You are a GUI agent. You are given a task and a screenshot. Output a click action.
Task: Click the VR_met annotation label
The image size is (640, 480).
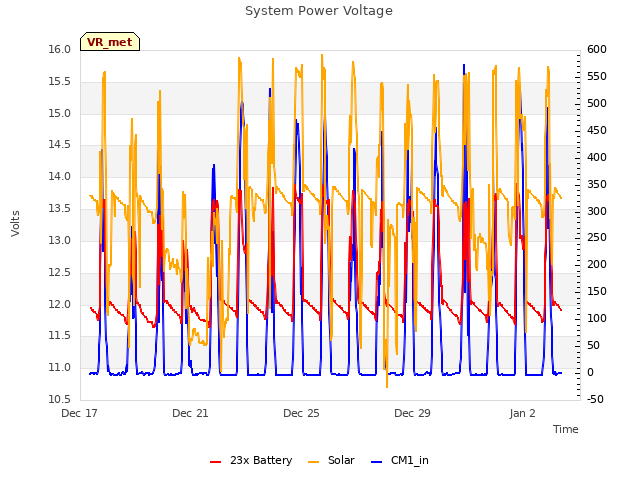(110, 42)
